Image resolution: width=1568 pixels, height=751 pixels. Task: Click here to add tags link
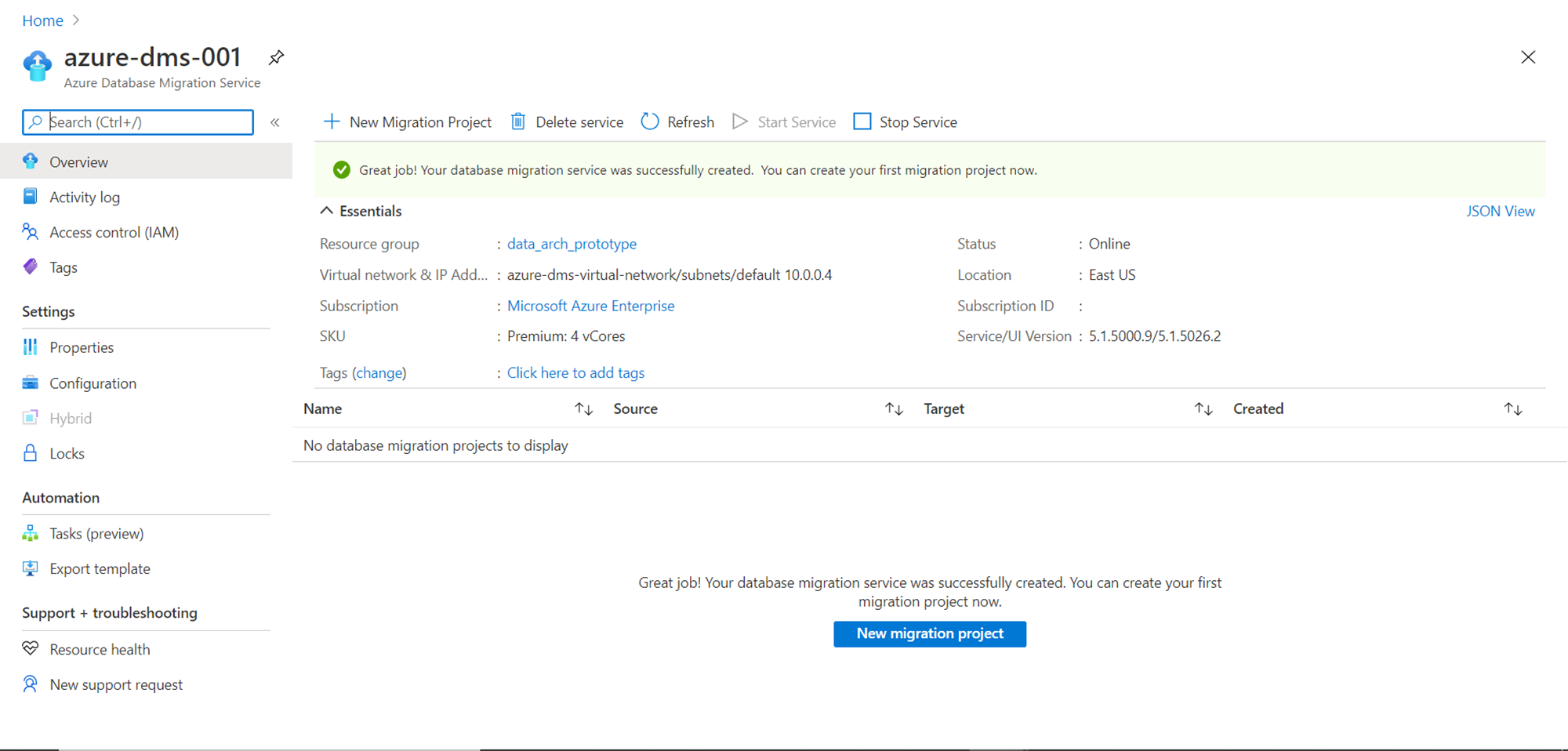[x=575, y=372]
